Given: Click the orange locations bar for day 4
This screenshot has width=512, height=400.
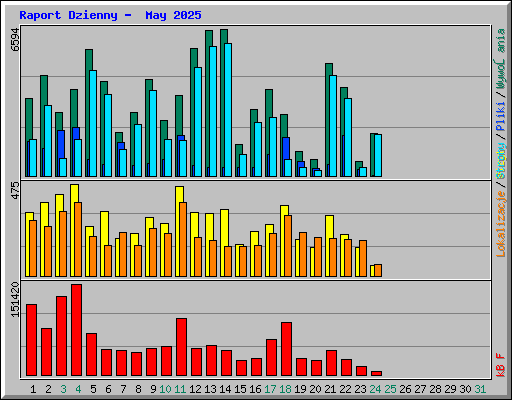Looking at the screenshot, I should click(x=78, y=239).
